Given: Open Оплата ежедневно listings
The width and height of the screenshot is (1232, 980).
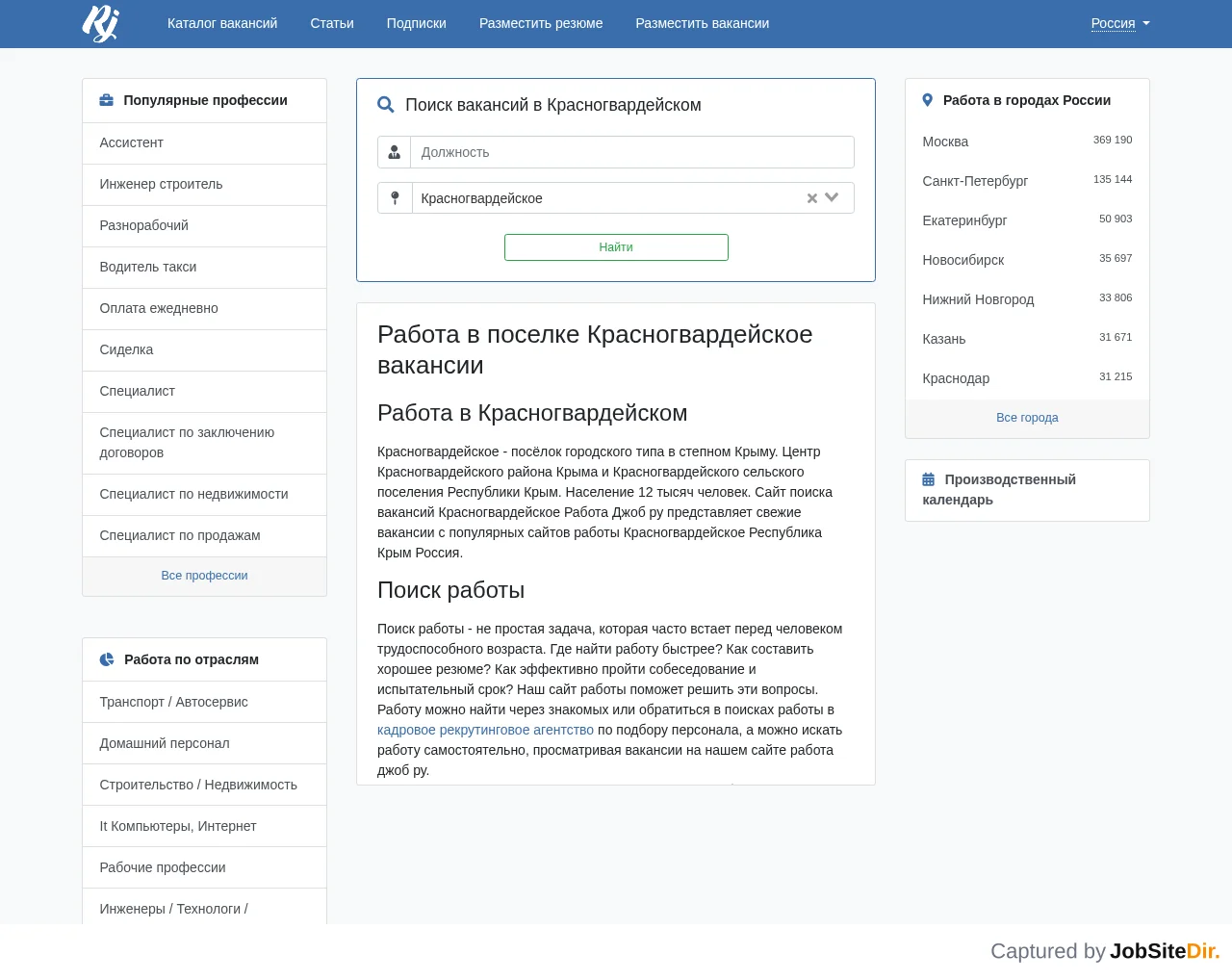Looking at the screenshot, I should pos(205,308).
